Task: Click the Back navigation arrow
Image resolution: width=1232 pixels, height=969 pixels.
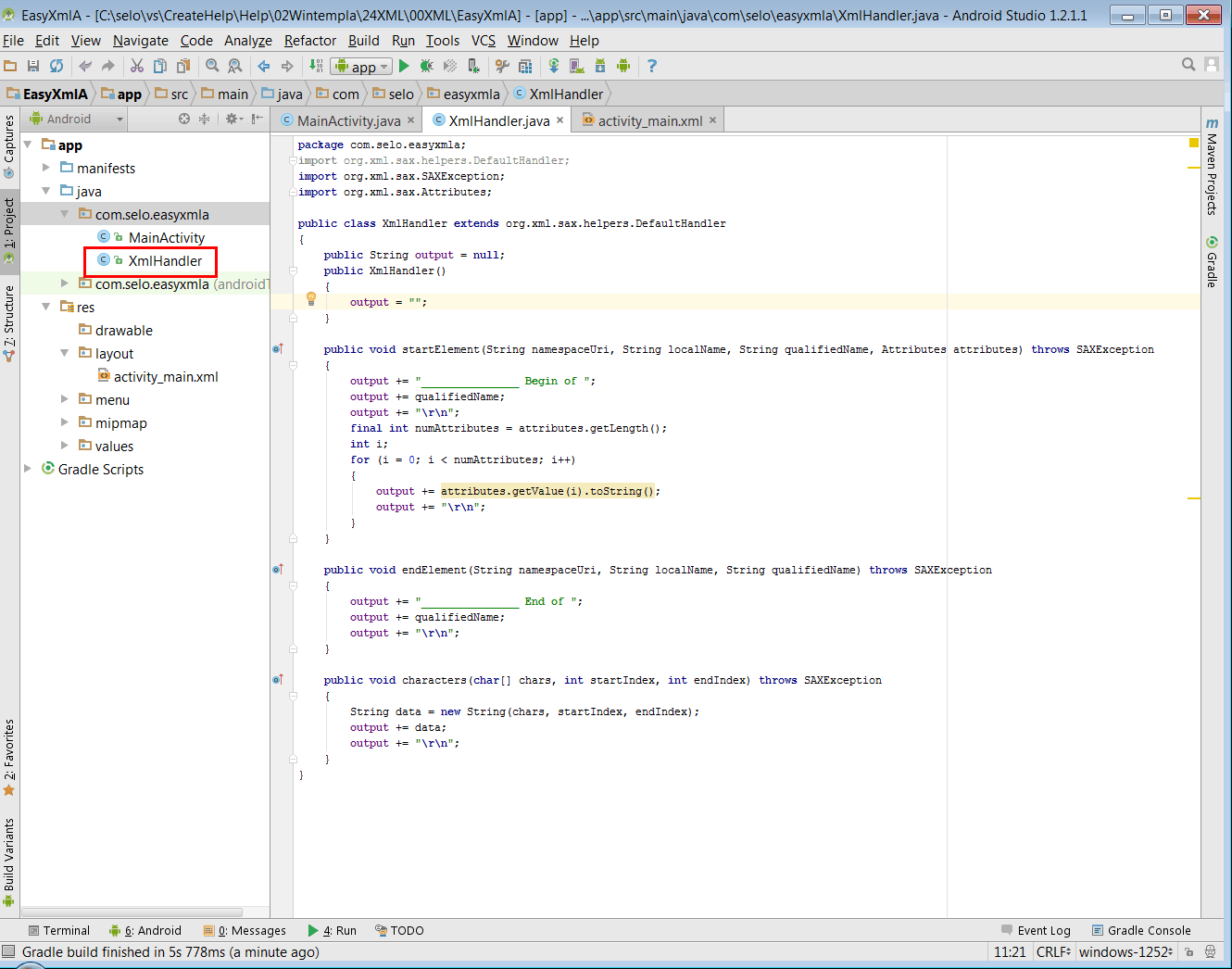Action: pos(264,66)
